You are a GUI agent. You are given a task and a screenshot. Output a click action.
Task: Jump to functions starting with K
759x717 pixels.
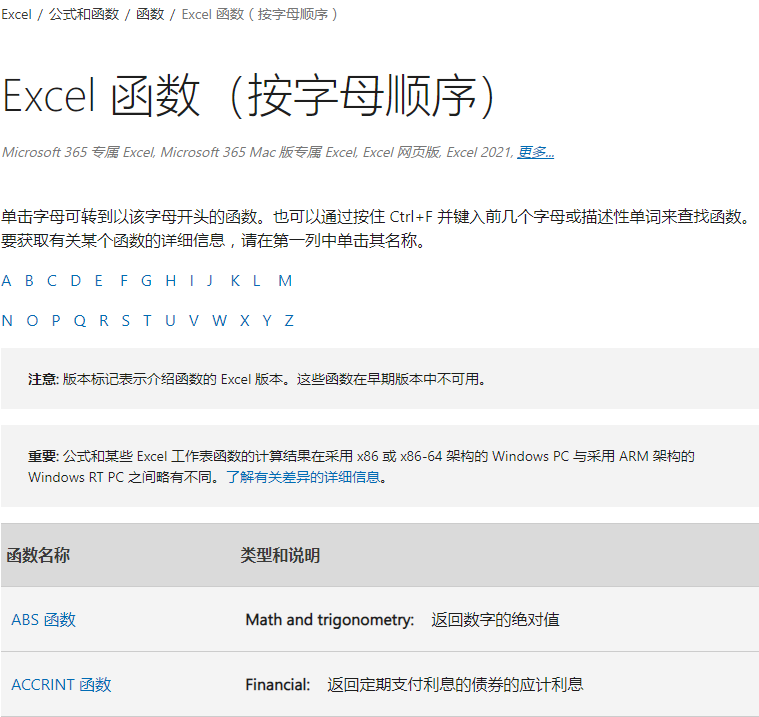coord(235,281)
